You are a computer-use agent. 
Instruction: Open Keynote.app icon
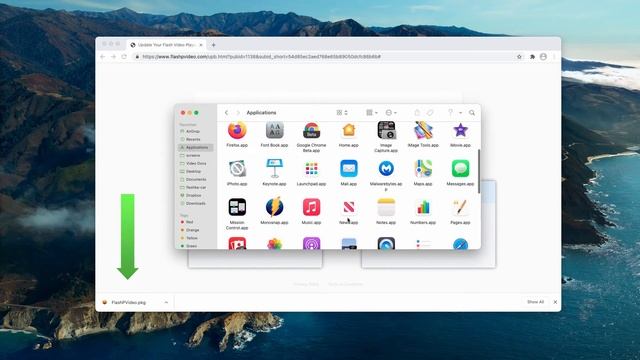[274, 169]
